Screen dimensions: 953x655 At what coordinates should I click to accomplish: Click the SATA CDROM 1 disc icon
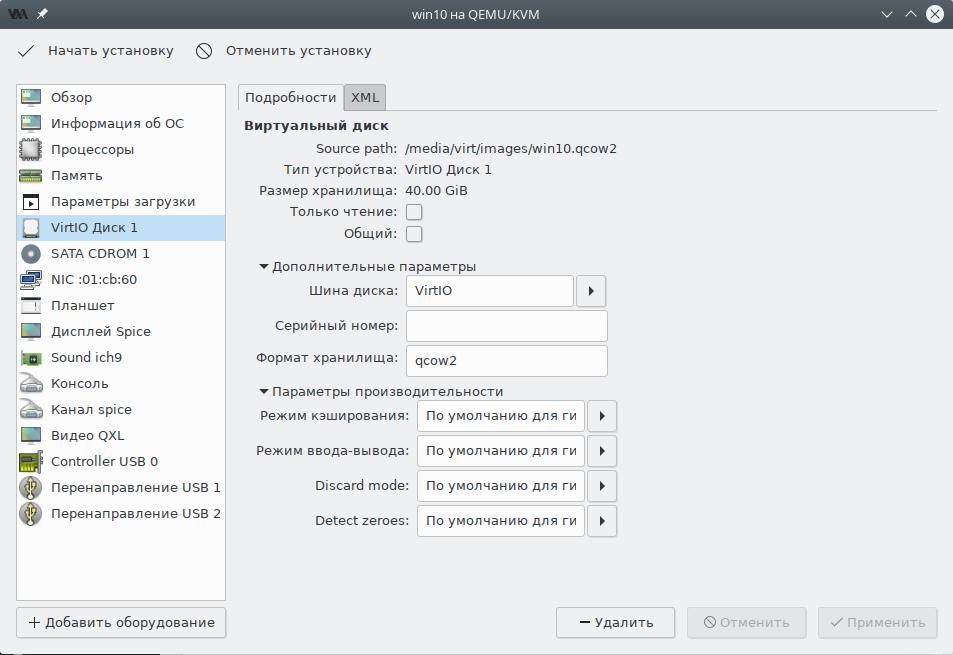pos(31,254)
